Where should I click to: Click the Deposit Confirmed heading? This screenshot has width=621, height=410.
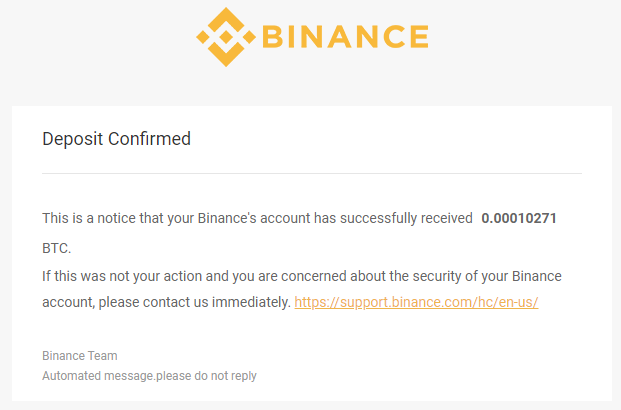coord(116,139)
